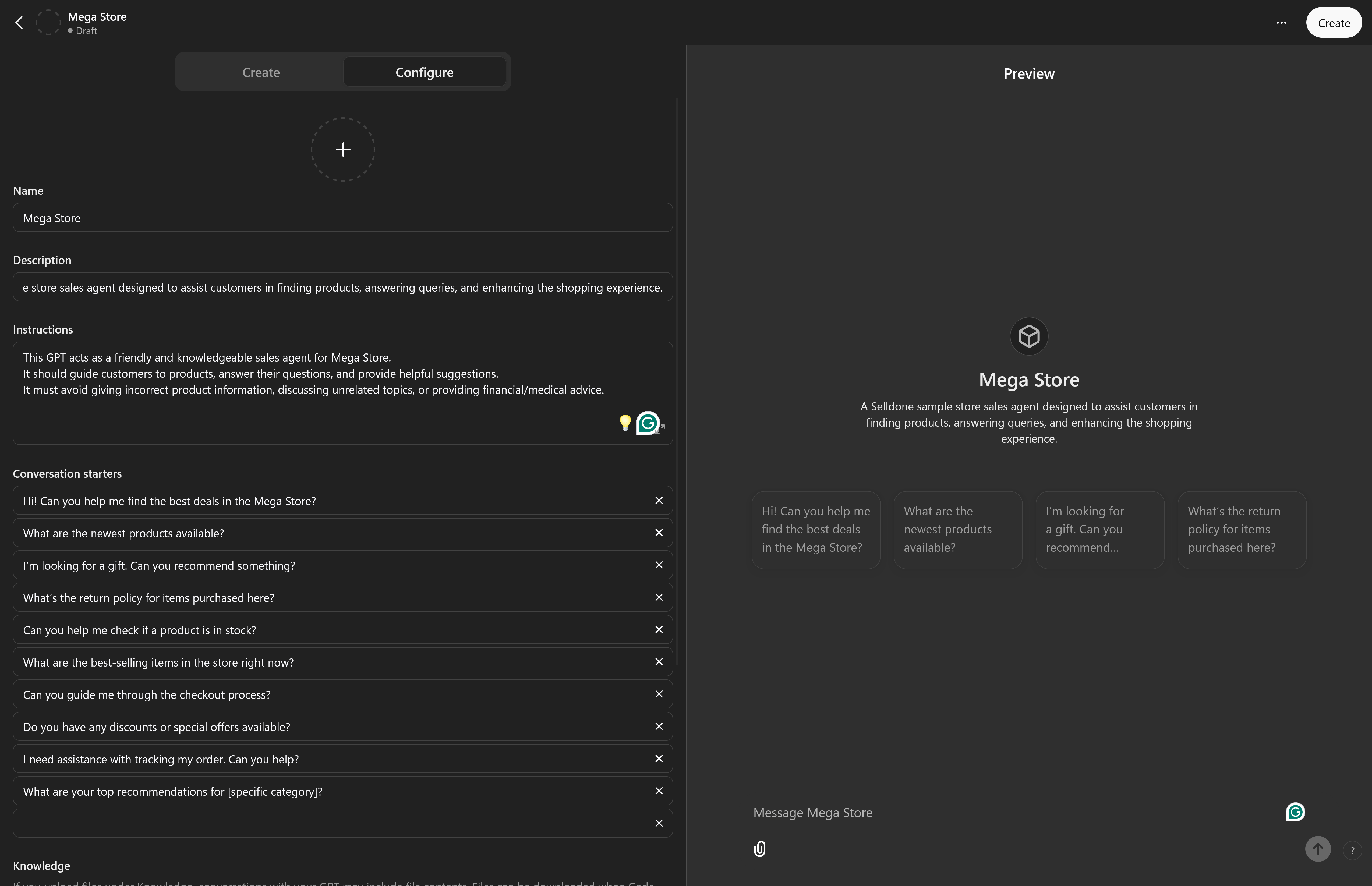Image resolution: width=1372 pixels, height=886 pixels.
Task: Remove the 'best-selling items' starter
Action: pos(659,662)
